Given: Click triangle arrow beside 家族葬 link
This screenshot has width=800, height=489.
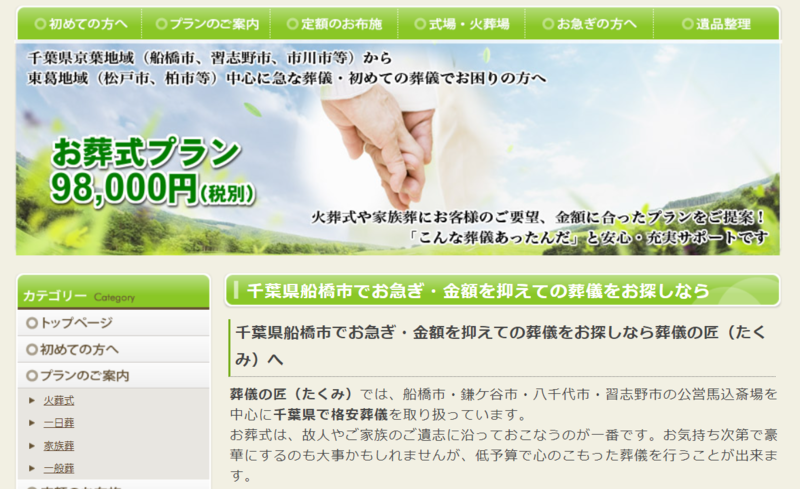Looking at the screenshot, I should [32, 446].
